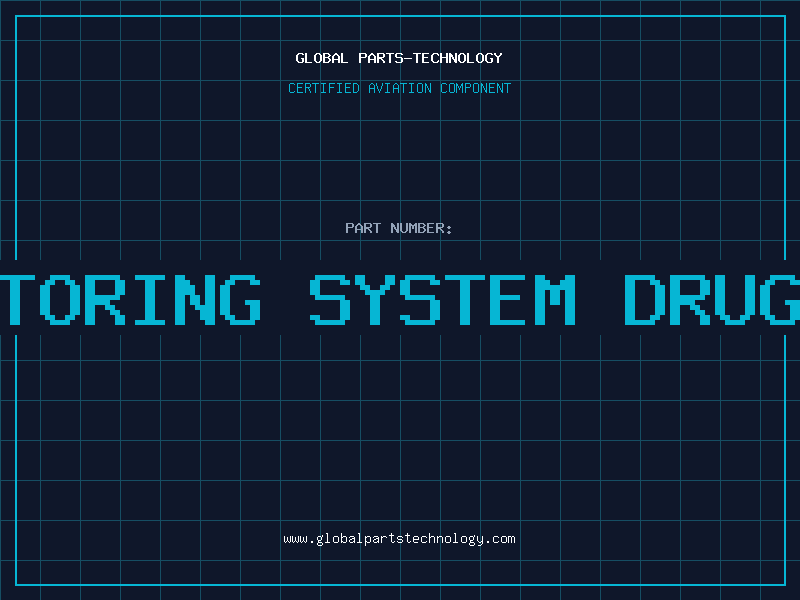Viewport: 800px width, 600px height.
Task: Select the word PART in the label
Action: [x=363, y=228]
